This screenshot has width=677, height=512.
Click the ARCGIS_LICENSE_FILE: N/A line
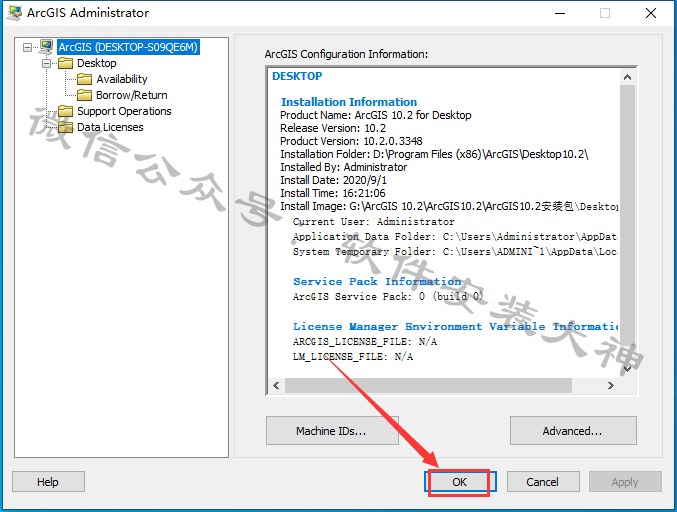(x=365, y=341)
